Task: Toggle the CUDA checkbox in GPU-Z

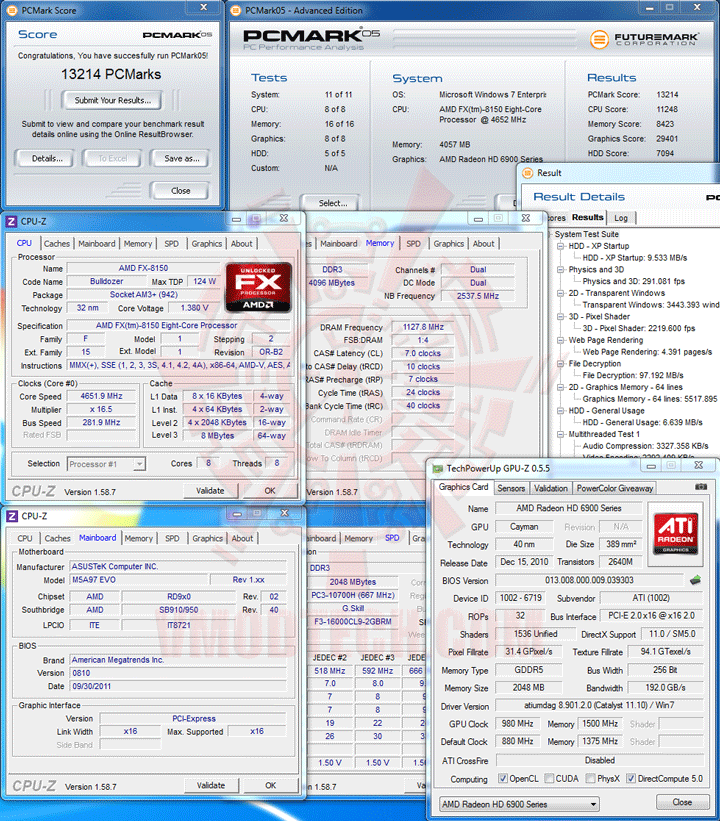Action: click(x=549, y=779)
